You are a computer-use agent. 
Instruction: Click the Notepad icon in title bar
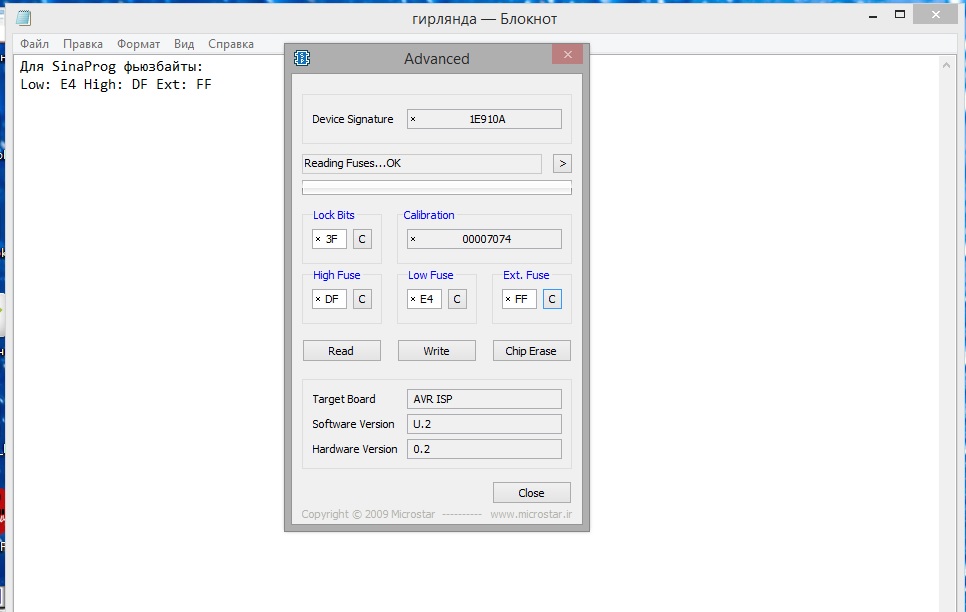click(x=24, y=19)
